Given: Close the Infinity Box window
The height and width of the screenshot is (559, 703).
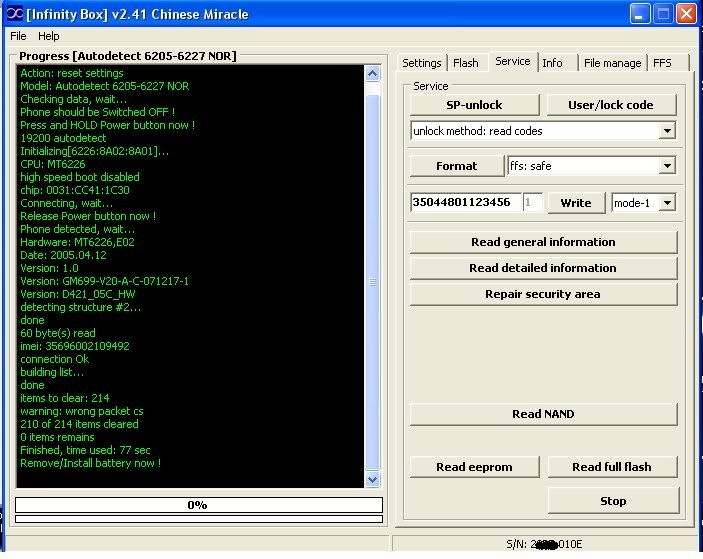Looking at the screenshot, I should pos(686,13).
